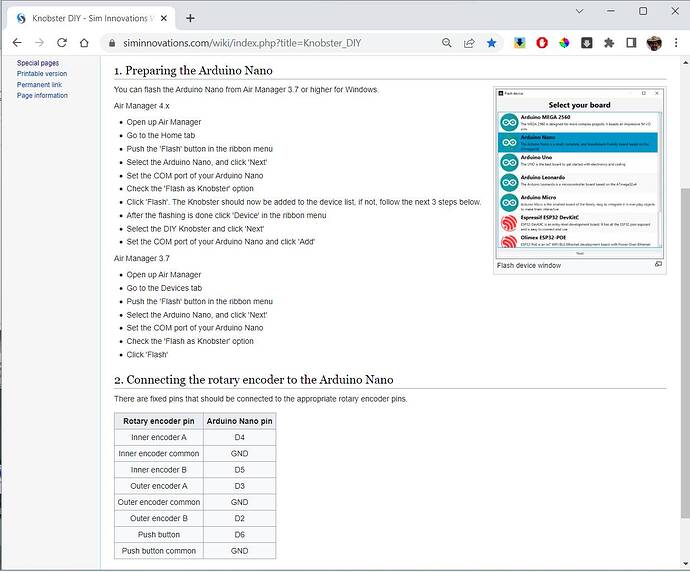Click the 'Outer encoder A' table cell
Viewport: 690px width, 572px height.
click(x=159, y=486)
